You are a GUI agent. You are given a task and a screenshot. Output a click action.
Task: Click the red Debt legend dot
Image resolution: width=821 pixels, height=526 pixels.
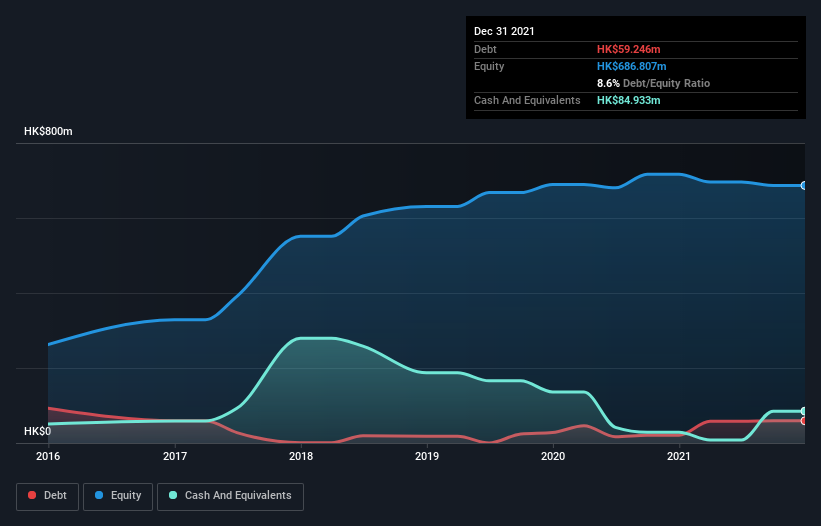pos(32,495)
